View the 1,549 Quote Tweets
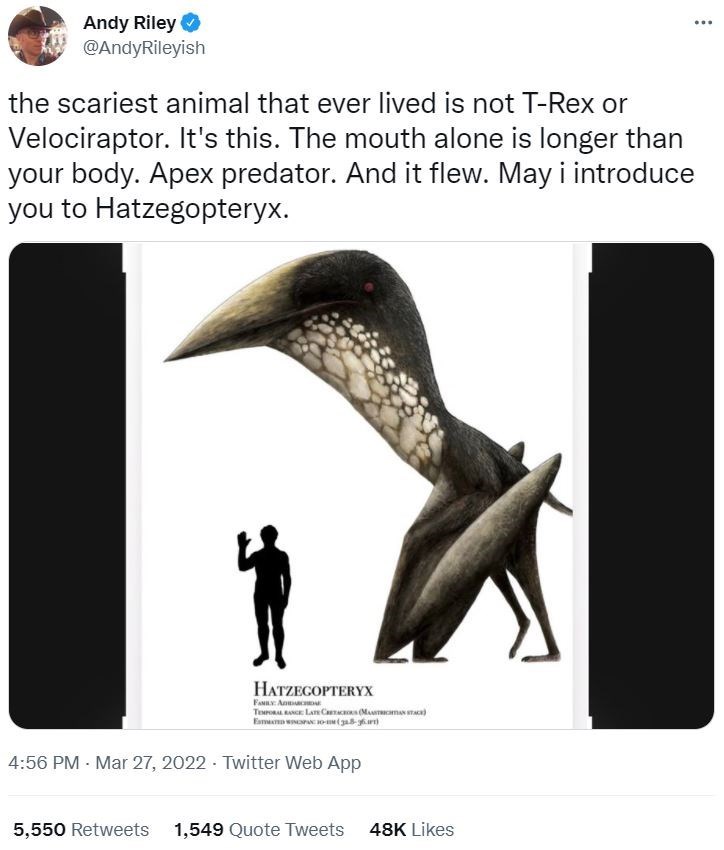 (258, 830)
